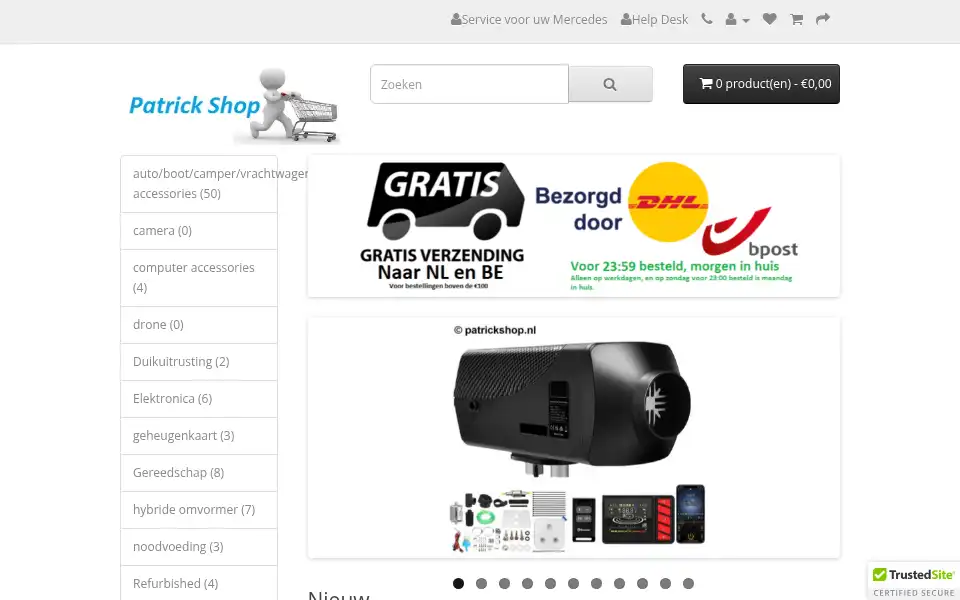
Task: Expand the account user dropdown
Action: coord(737,20)
